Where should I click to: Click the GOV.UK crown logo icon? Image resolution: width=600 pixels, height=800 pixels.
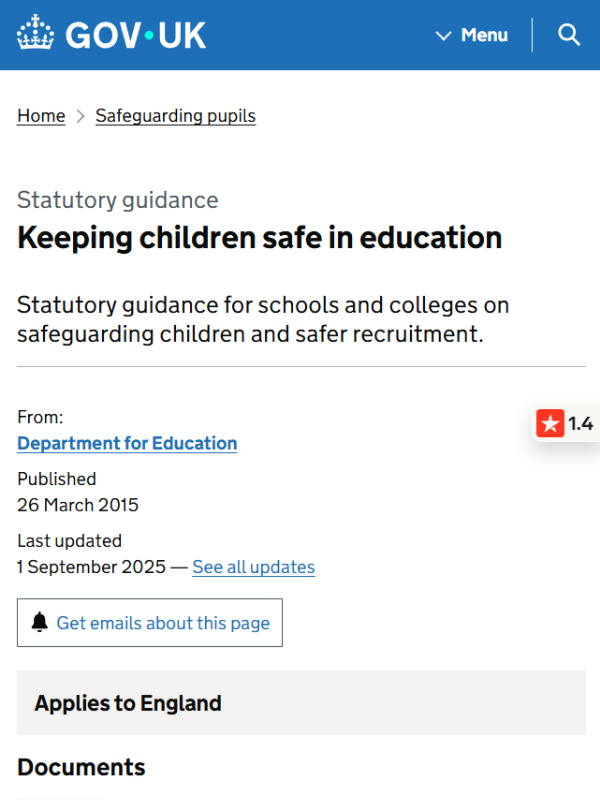[35, 32]
